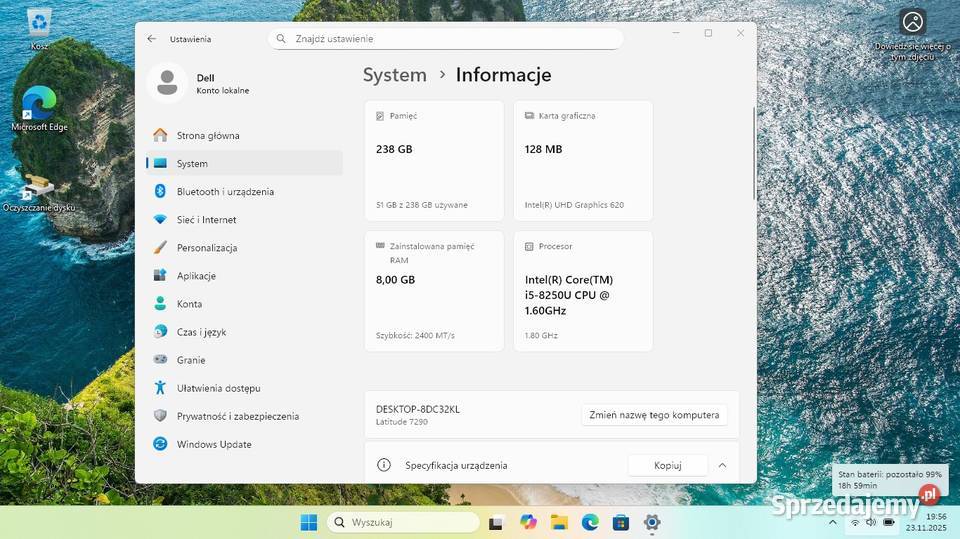Open Copilot from the taskbar
This screenshot has height=539, width=960.
click(528, 522)
